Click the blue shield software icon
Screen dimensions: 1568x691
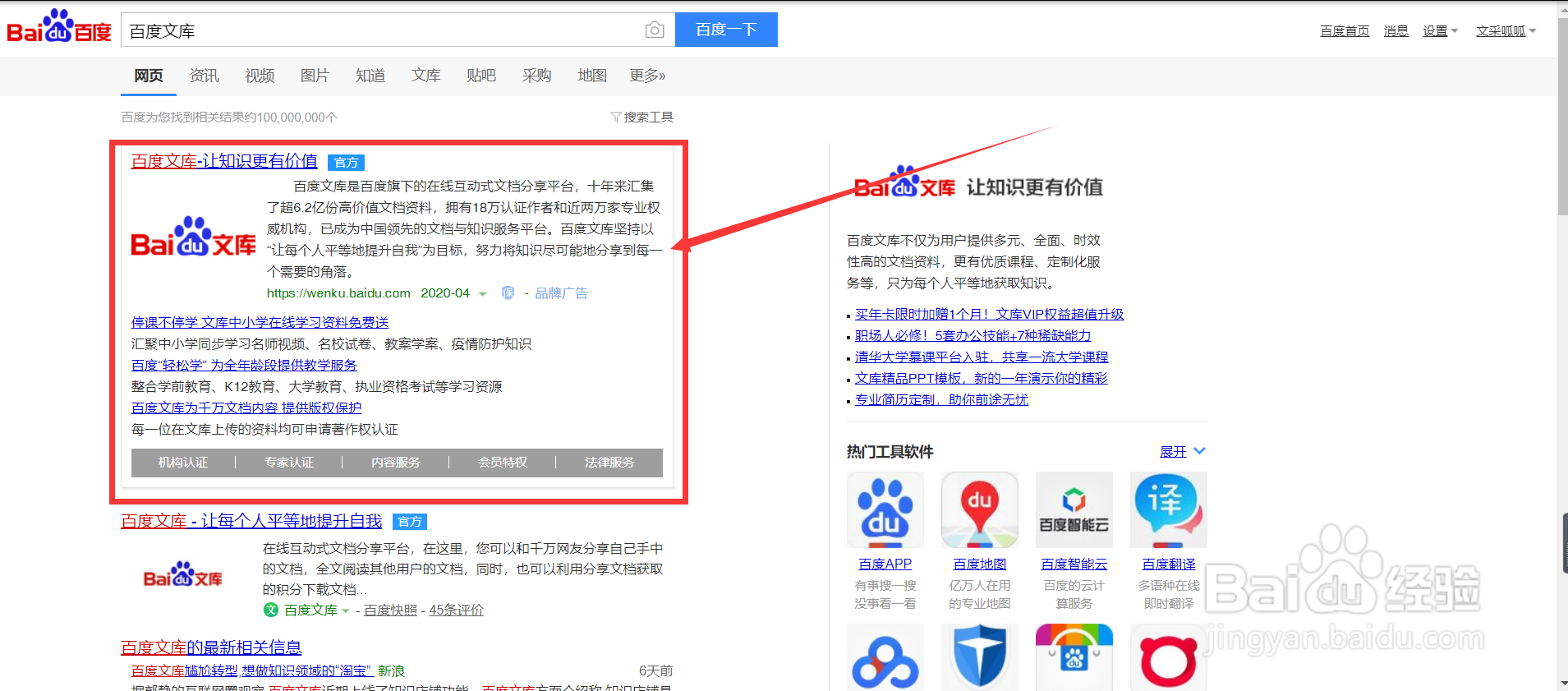[979, 657]
